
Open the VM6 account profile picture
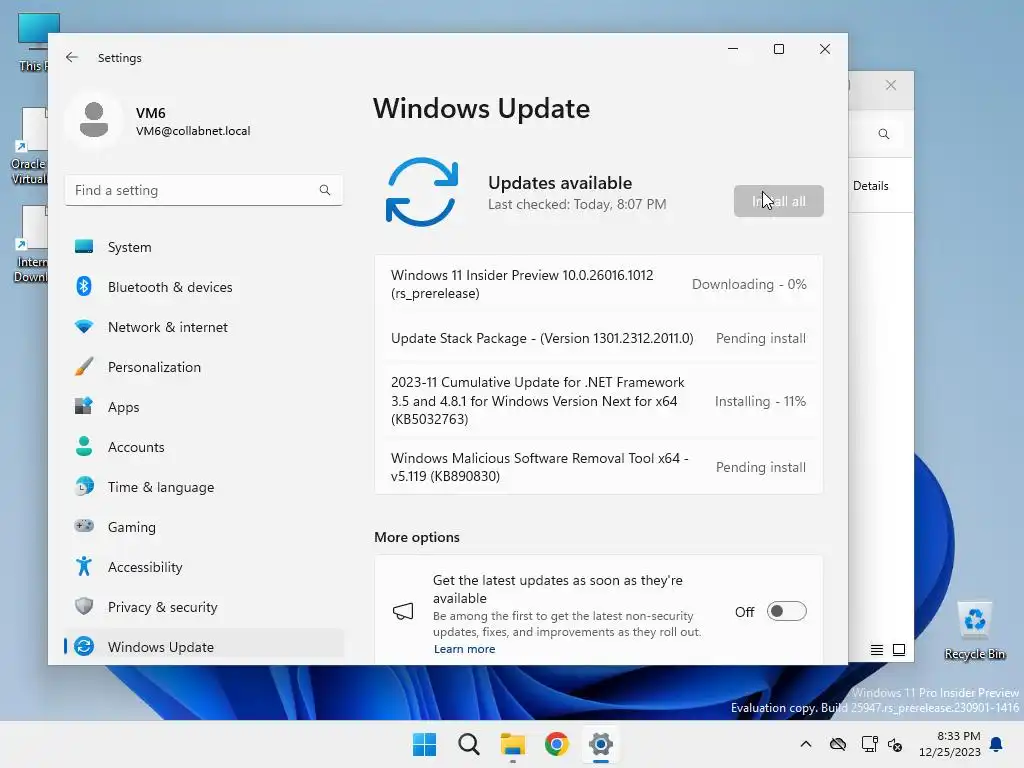94,120
